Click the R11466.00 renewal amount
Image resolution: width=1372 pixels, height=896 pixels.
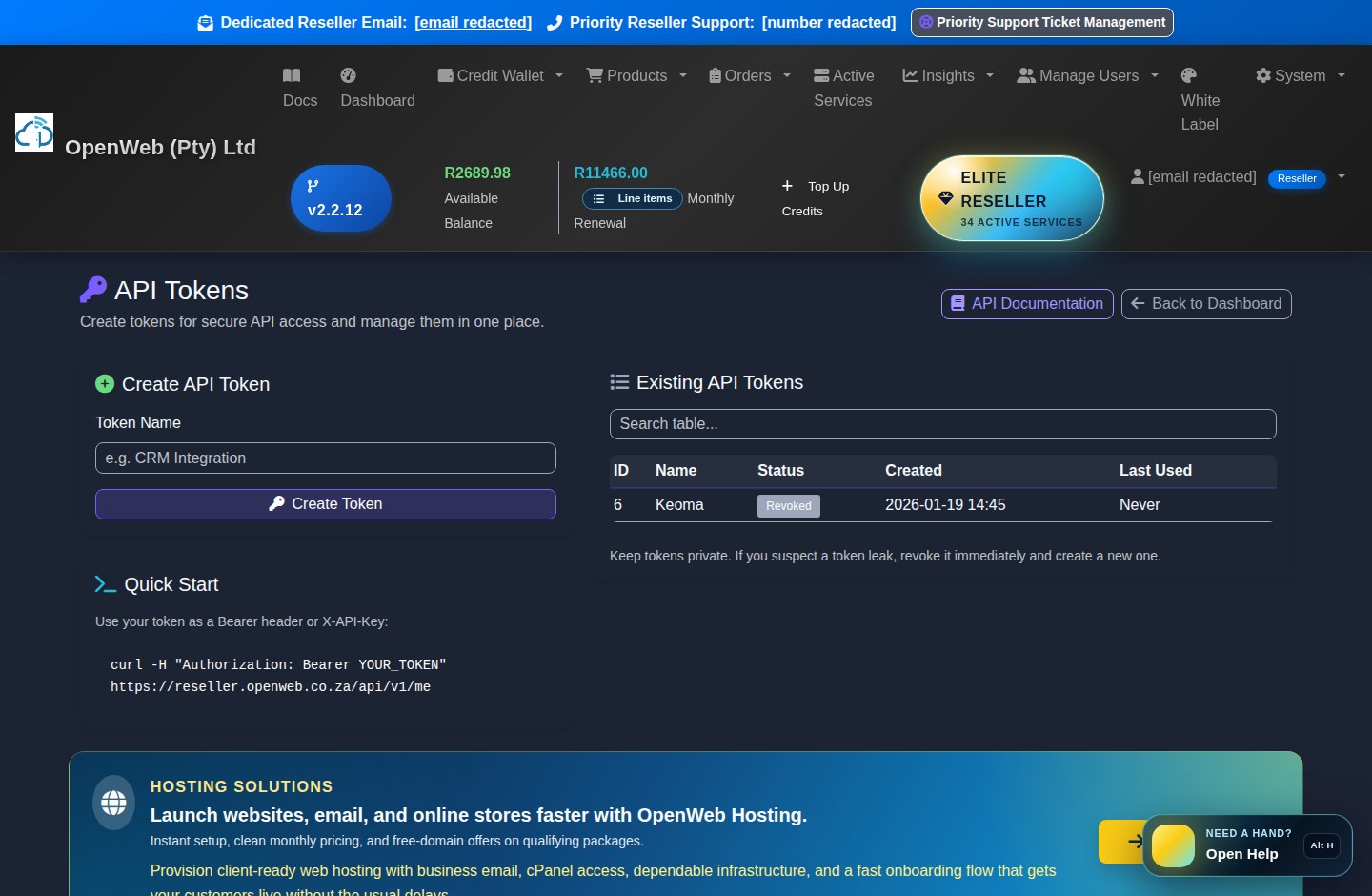coord(611,173)
